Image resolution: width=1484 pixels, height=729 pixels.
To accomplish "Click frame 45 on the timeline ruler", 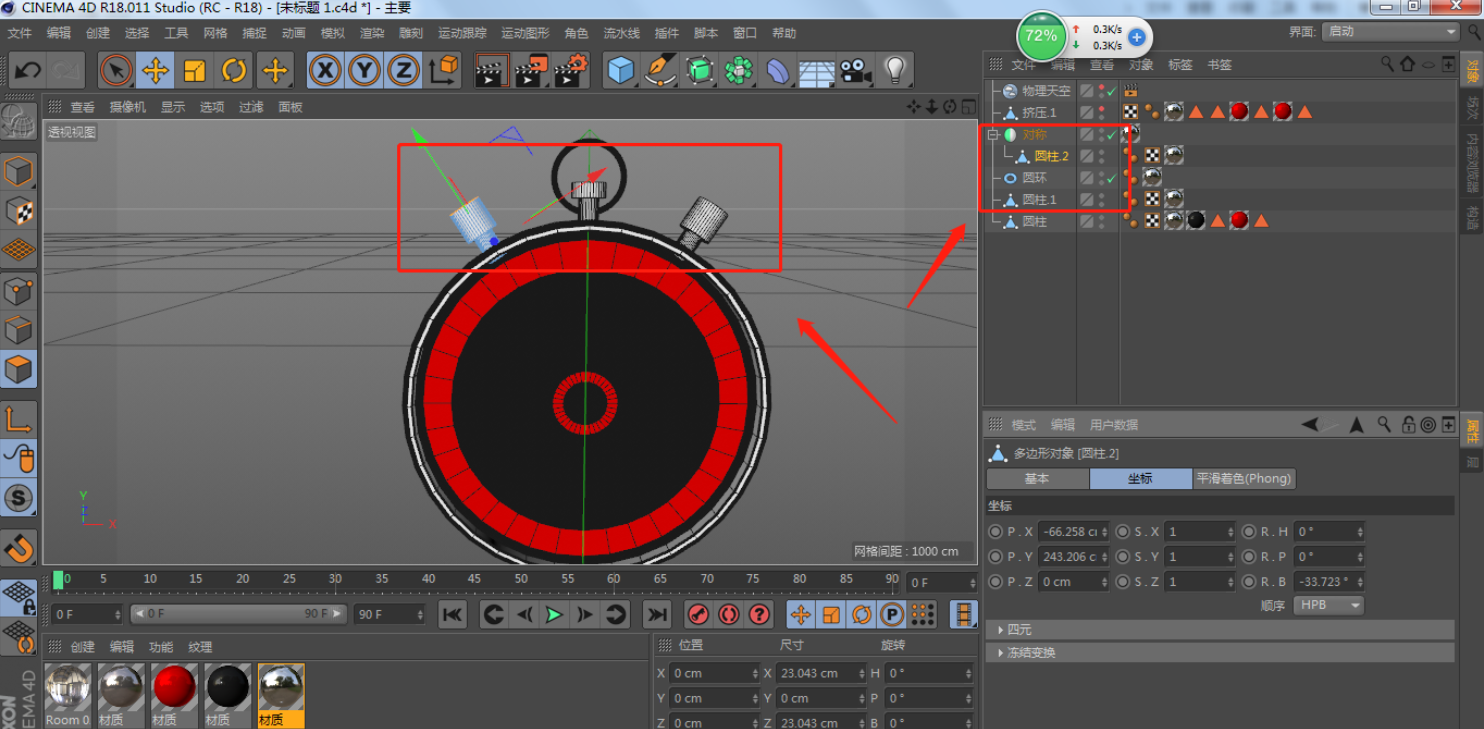I will point(475,580).
